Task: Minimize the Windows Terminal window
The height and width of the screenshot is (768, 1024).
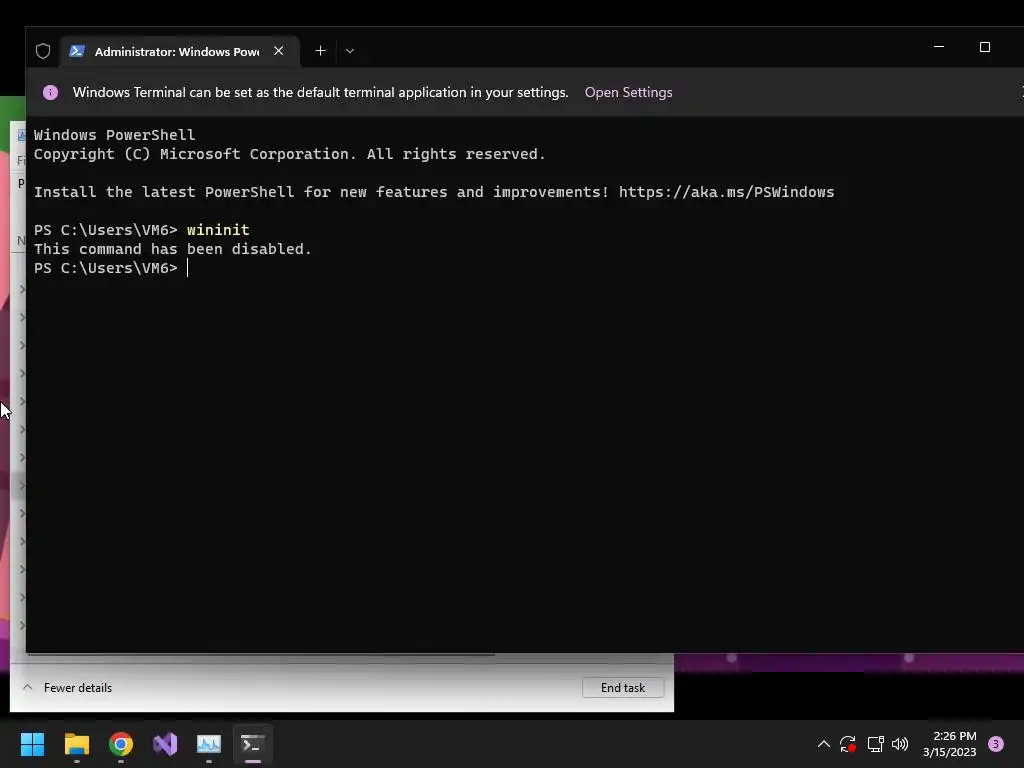Action: pos(939,47)
